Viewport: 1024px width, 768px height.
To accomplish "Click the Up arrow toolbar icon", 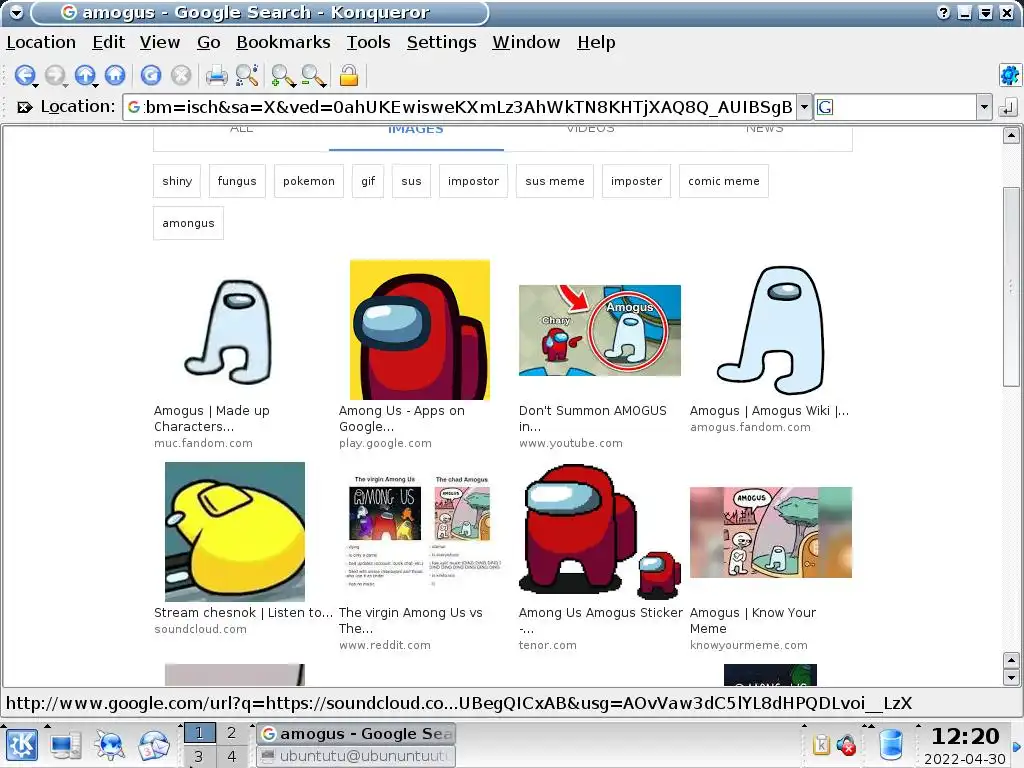I will click(85, 75).
